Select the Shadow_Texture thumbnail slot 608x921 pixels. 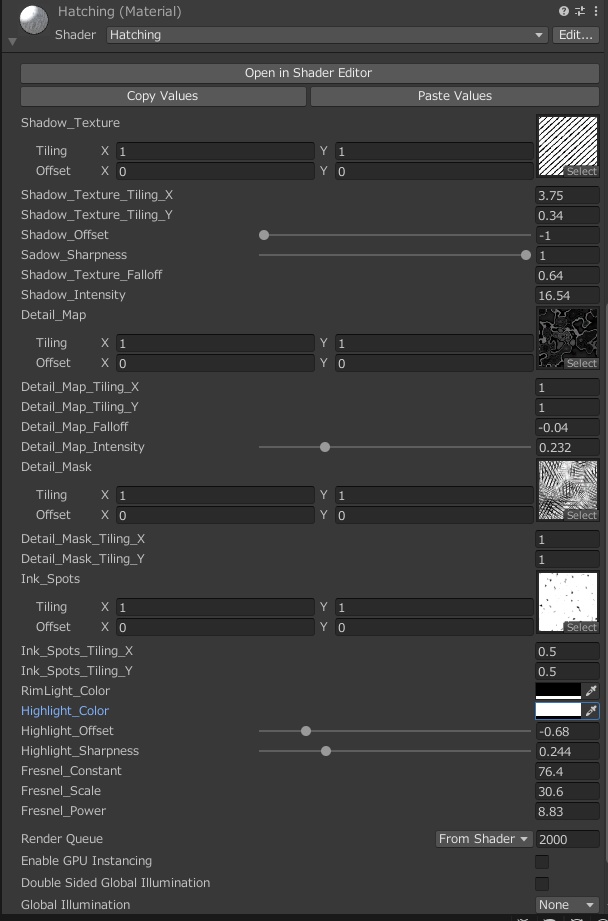pyautogui.click(x=567, y=146)
